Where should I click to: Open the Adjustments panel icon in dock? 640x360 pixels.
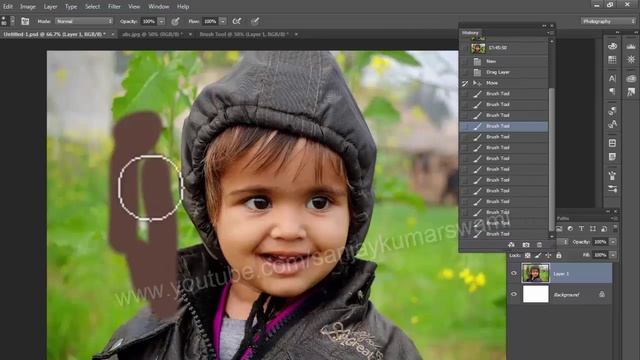[x=631, y=78]
